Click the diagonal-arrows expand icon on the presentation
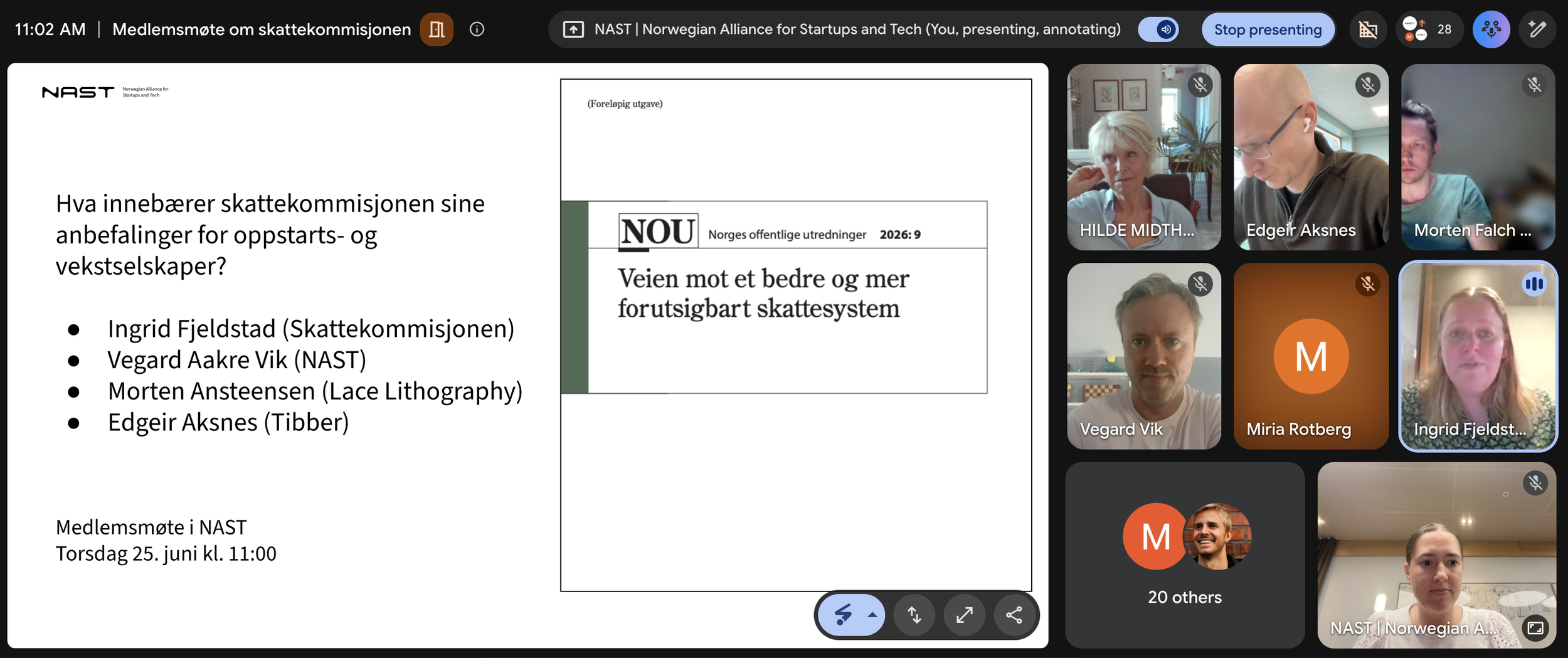Image resolution: width=1568 pixels, height=658 pixels. [965, 615]
